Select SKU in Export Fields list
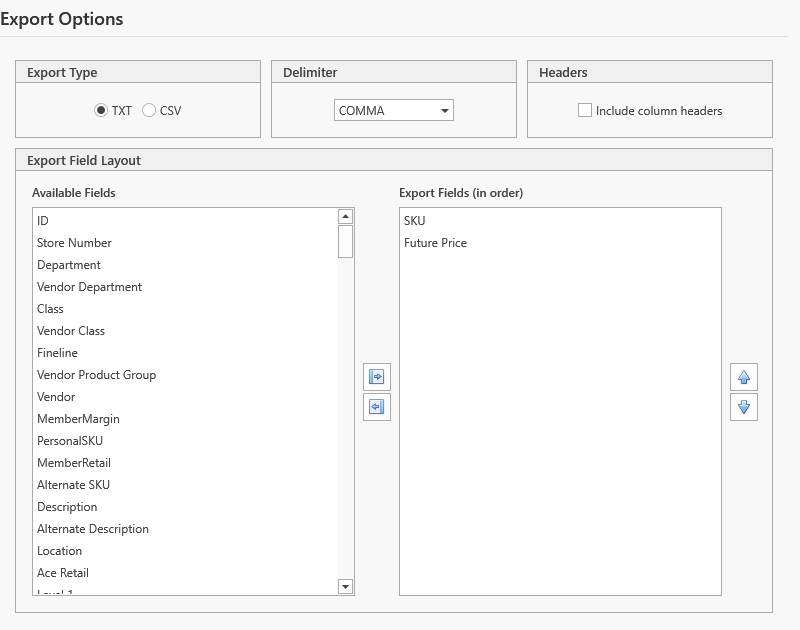This screenshot has width=800, height=630. coord(560,220)
